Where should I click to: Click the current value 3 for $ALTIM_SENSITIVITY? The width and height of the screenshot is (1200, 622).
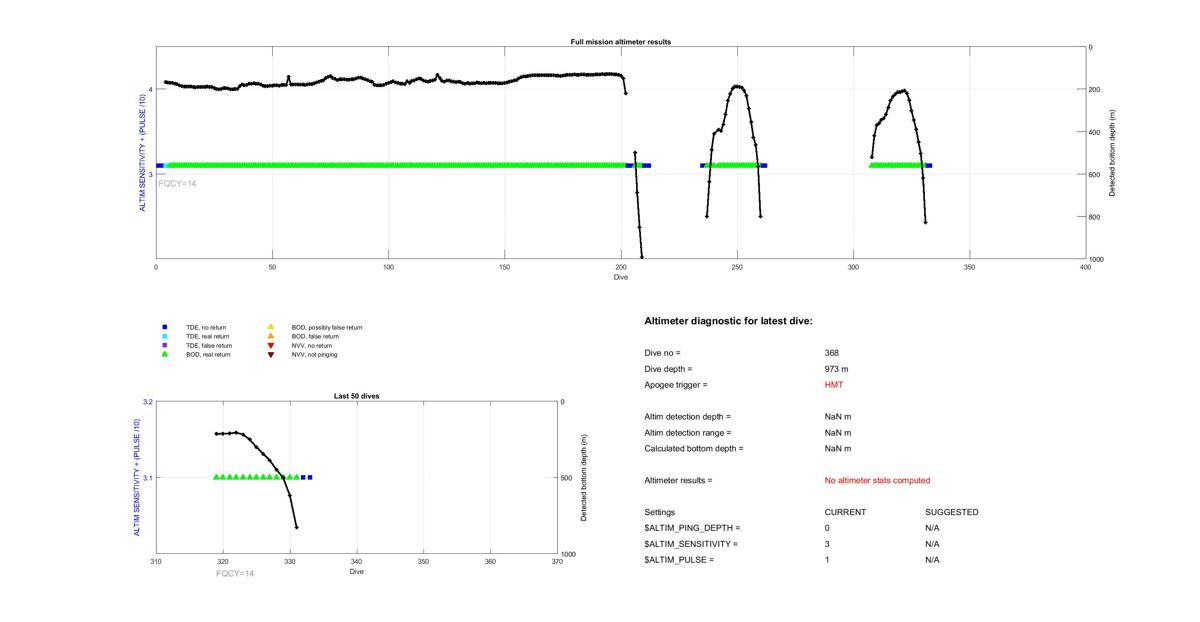tap(828, 544)
